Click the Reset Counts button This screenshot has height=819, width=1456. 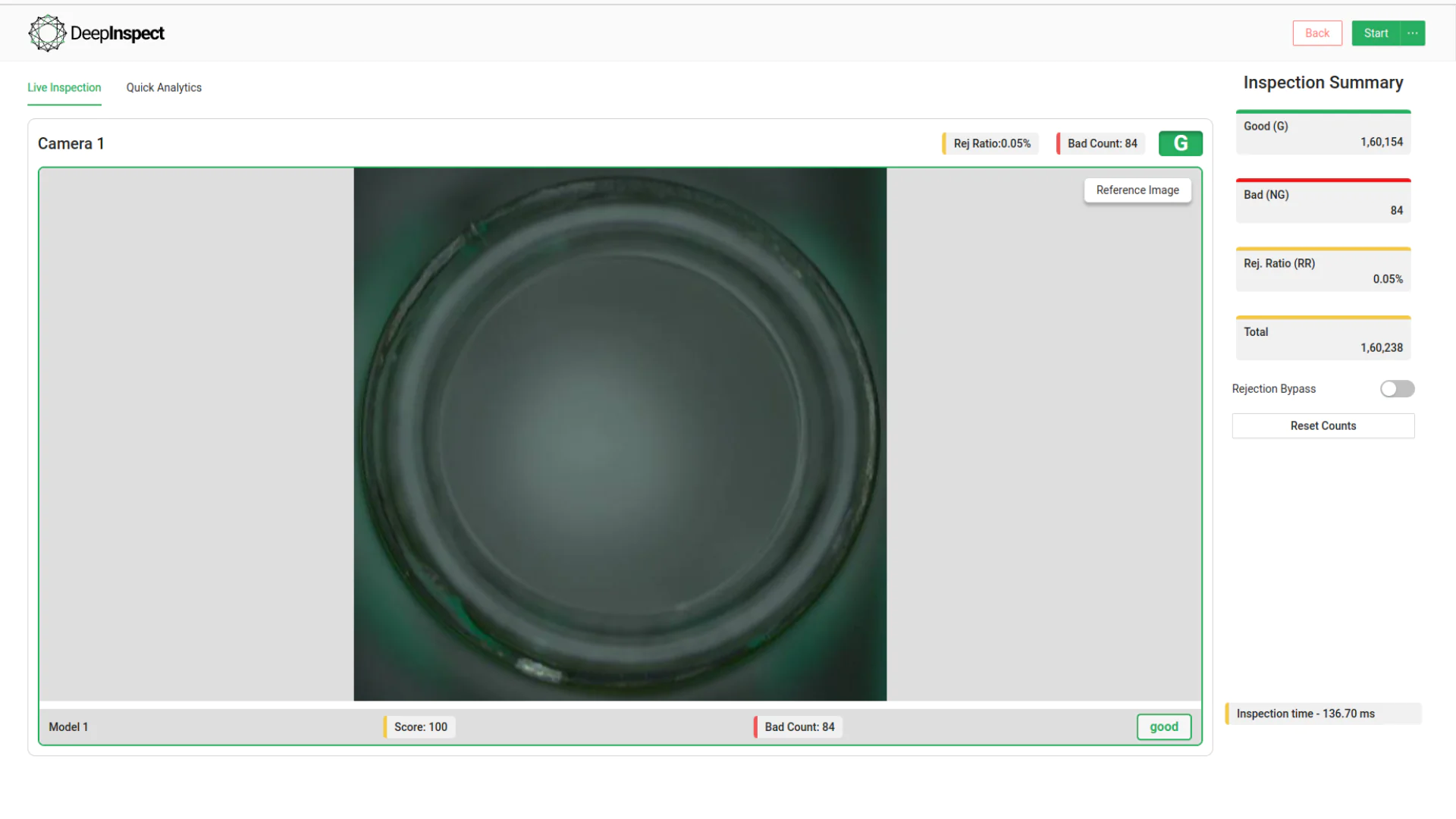1323,425
